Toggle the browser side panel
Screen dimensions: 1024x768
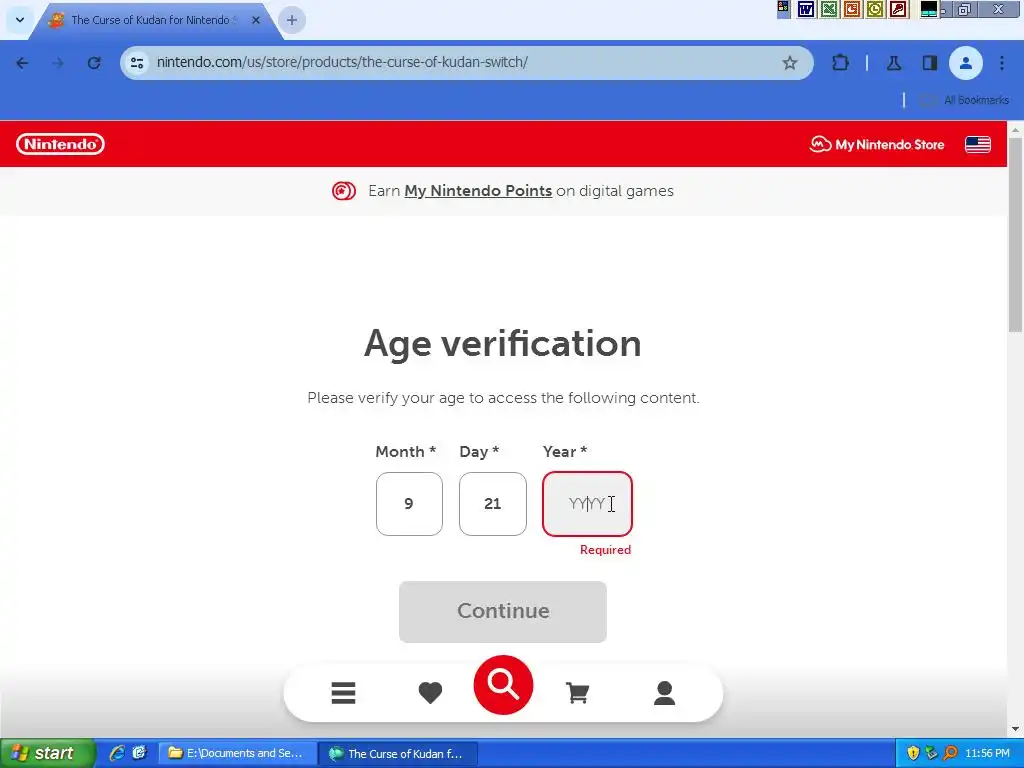coord(929,63)
